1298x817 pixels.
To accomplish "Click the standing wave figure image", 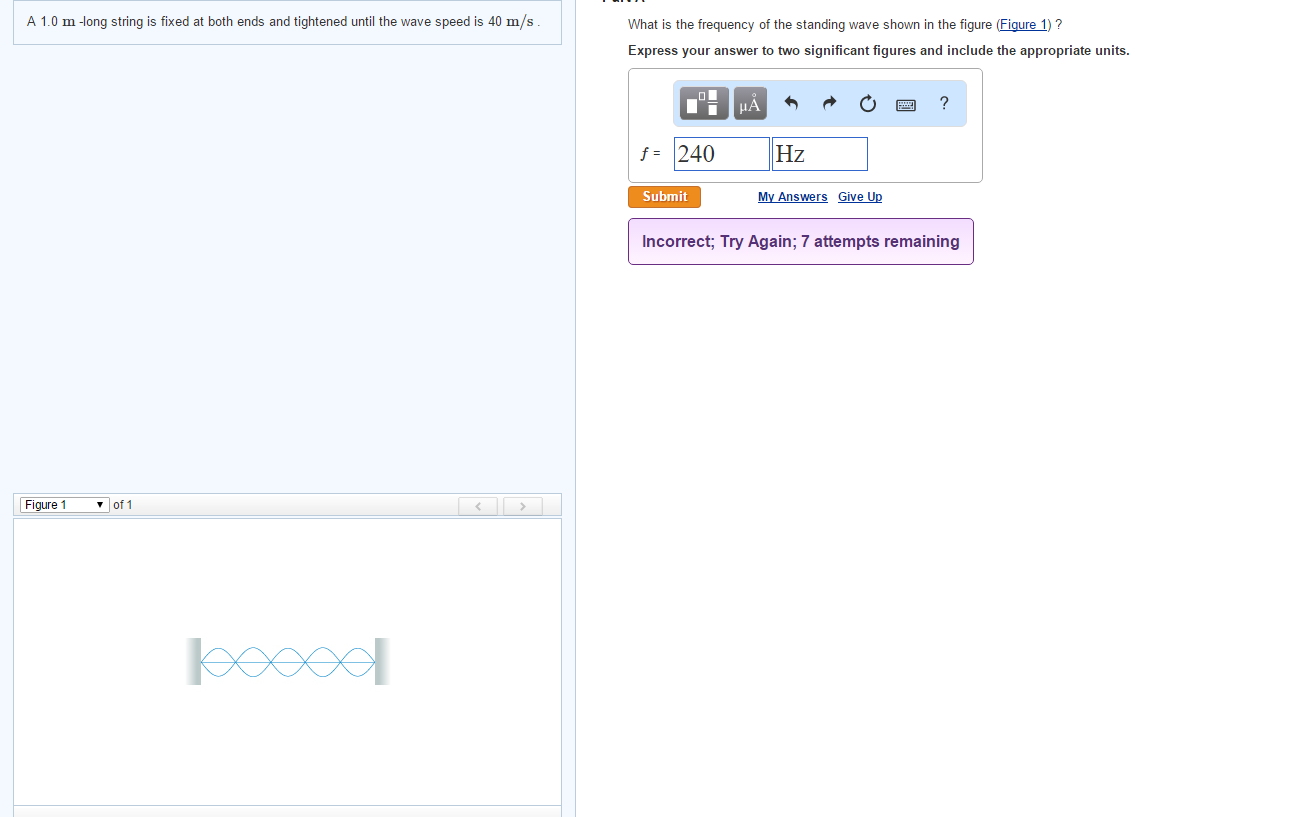I will tap(287, 661).
